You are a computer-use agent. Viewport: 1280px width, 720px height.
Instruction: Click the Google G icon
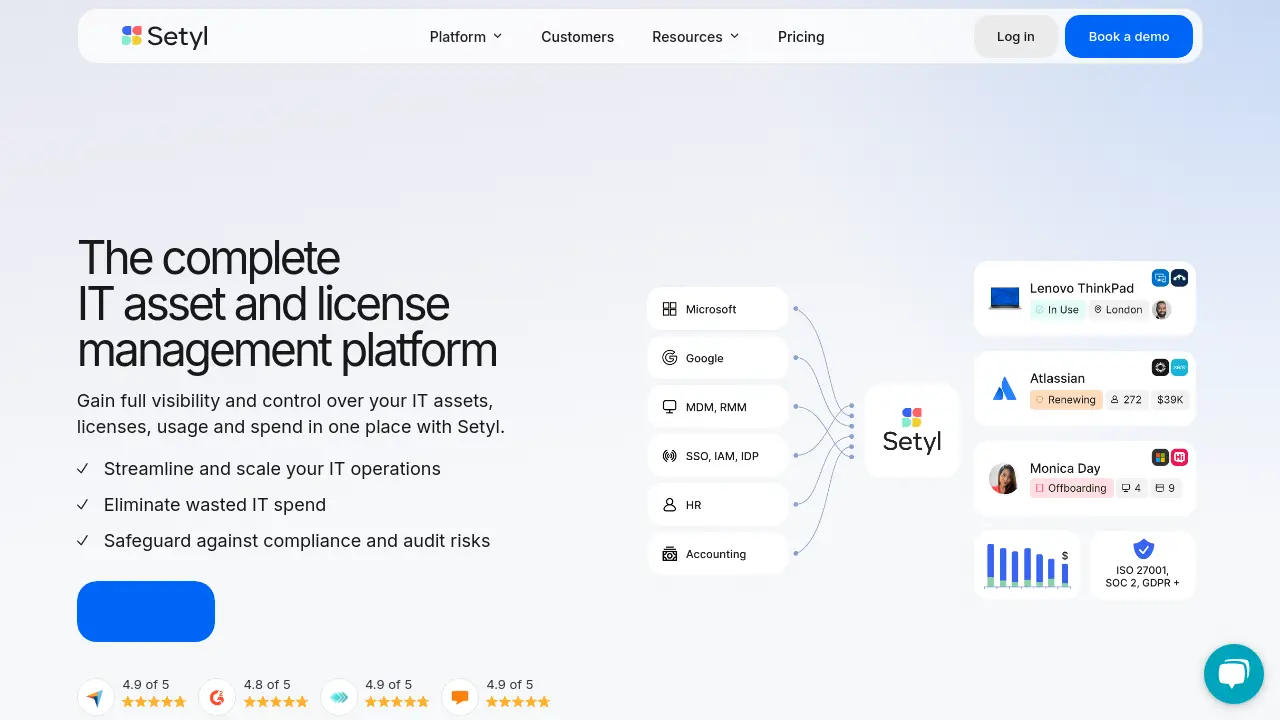(x=670, y=358)
